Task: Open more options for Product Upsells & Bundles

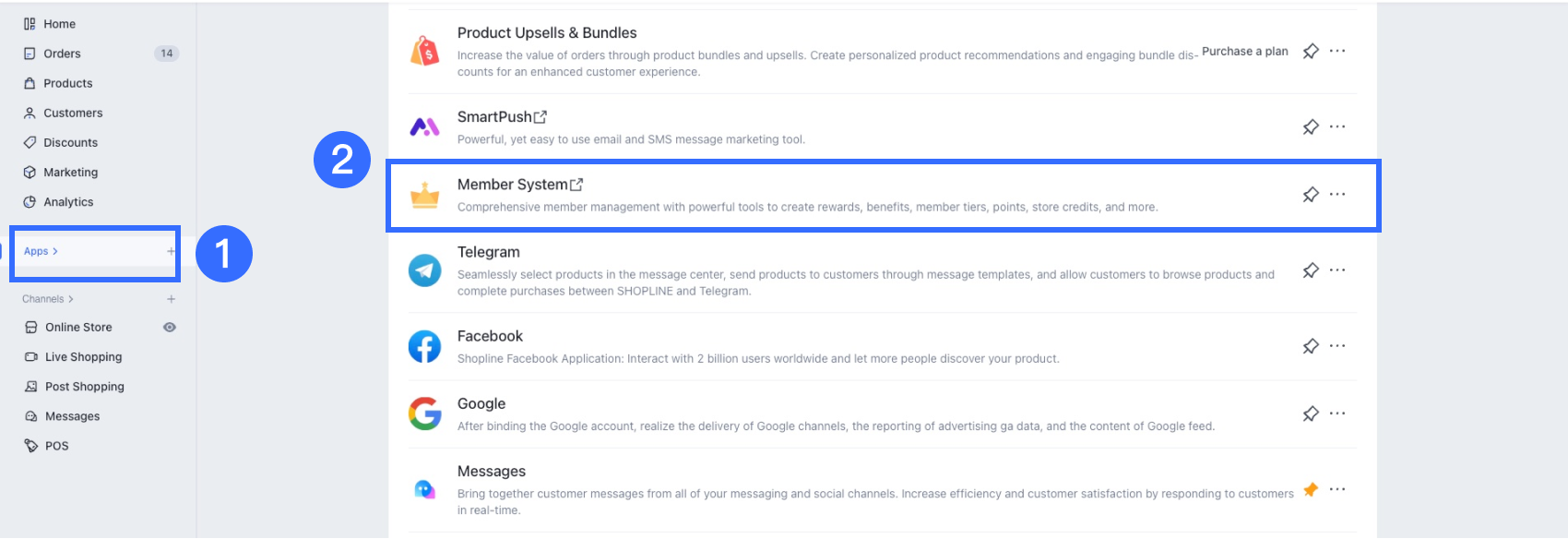Action: 1337,51
